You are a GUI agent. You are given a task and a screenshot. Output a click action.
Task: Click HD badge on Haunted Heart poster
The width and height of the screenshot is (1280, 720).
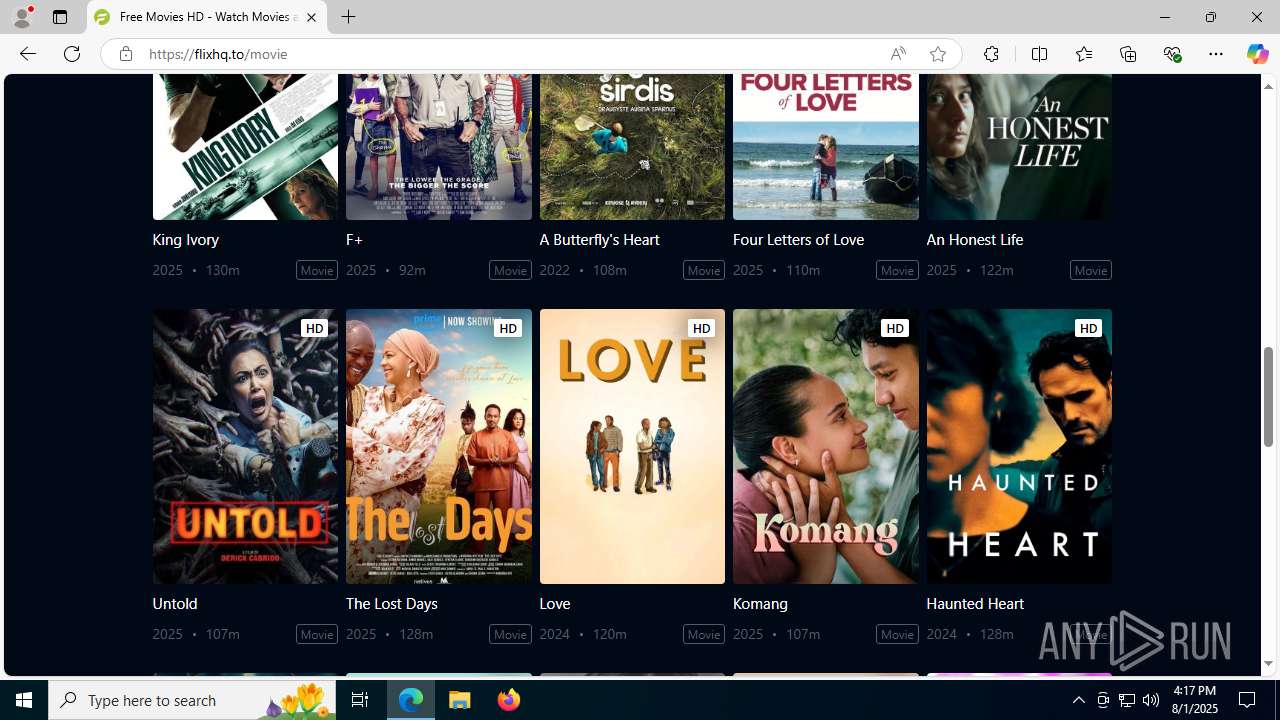coord(1088,328)
